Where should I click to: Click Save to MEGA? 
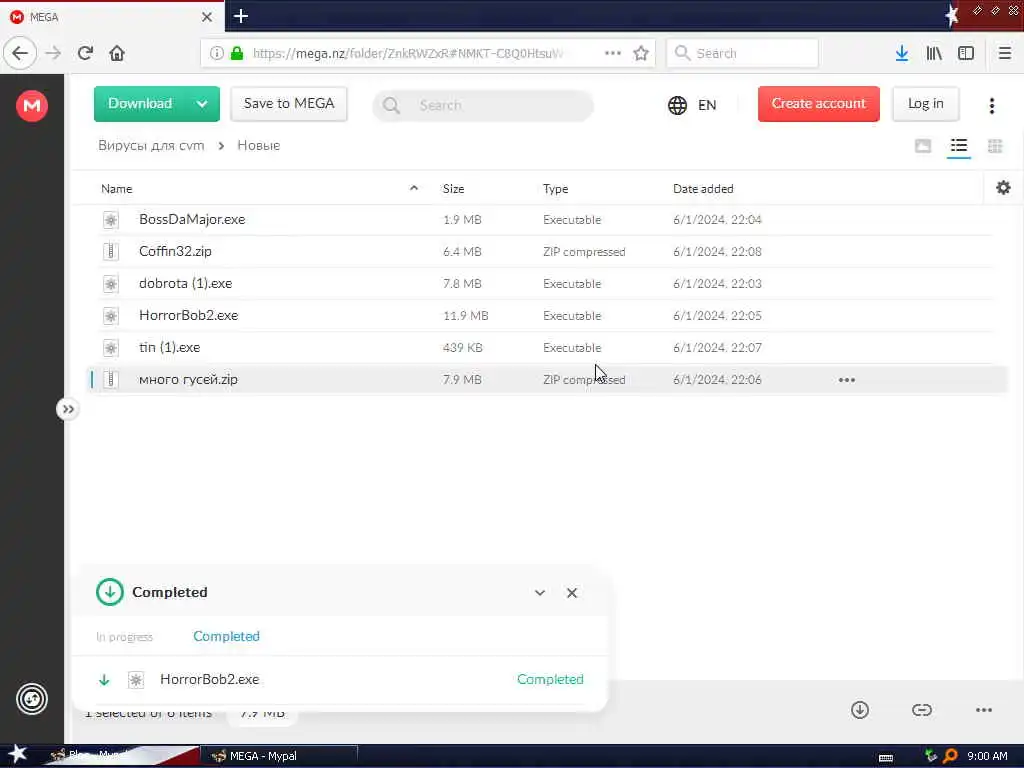(289, 104)
